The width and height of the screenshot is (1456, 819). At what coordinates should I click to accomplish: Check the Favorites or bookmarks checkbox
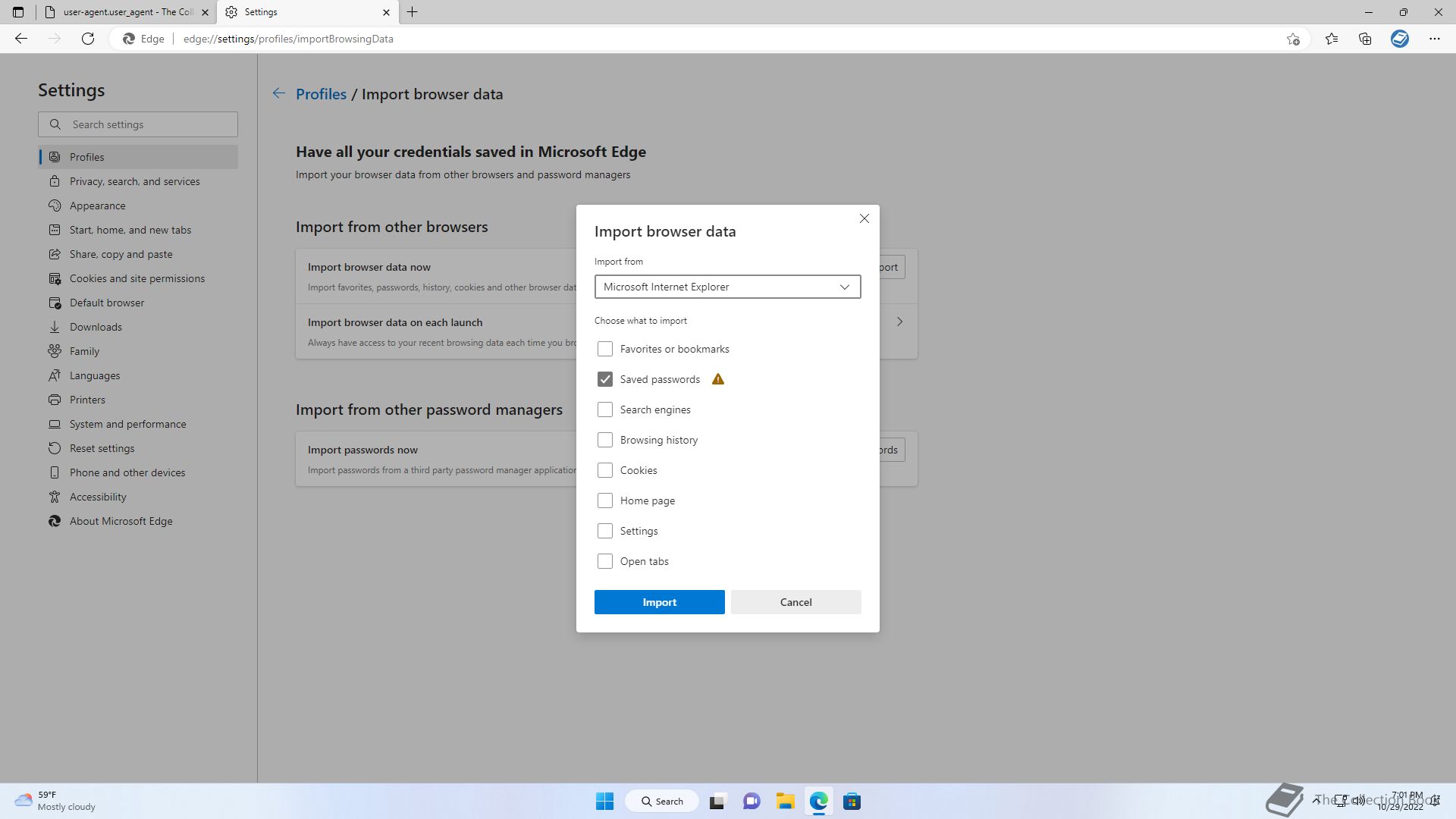tap(604, 349)
